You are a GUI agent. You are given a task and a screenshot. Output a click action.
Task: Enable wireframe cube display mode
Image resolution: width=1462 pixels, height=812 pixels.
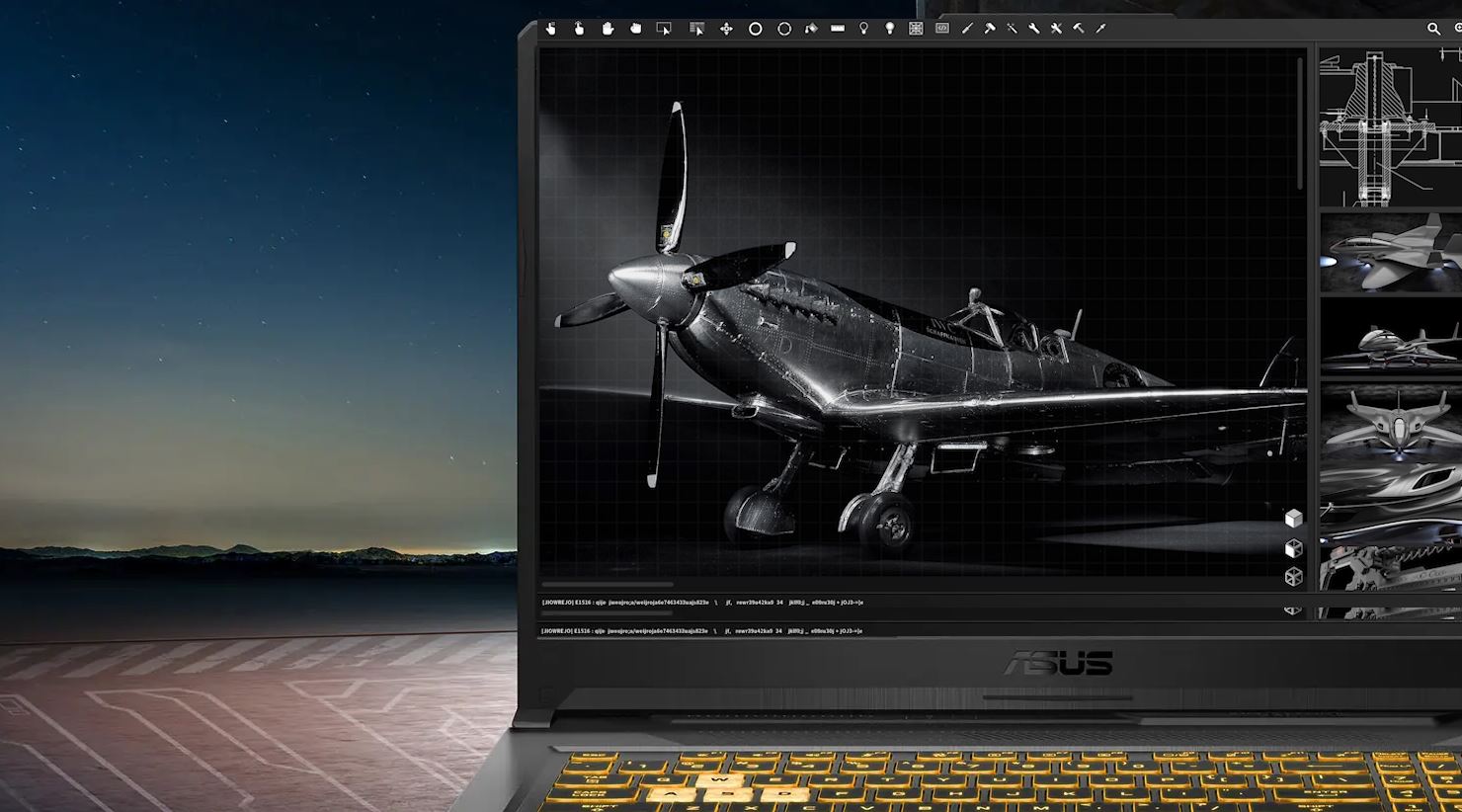[1293, 577]
